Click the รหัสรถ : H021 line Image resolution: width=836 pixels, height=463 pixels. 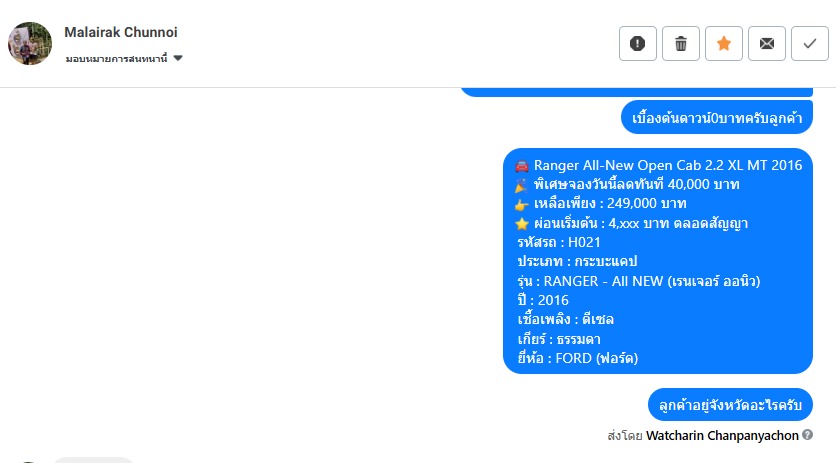(x=559, y=242)
